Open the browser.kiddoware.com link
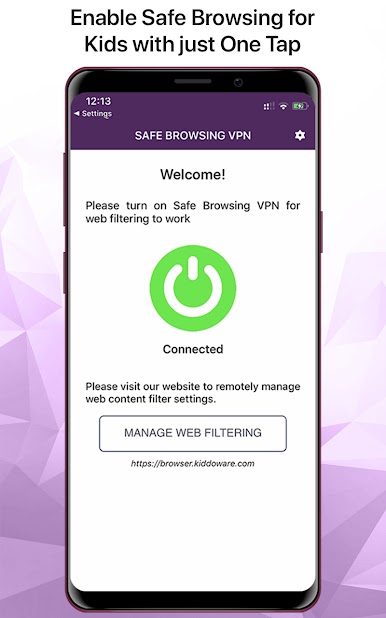 [193, 464]
